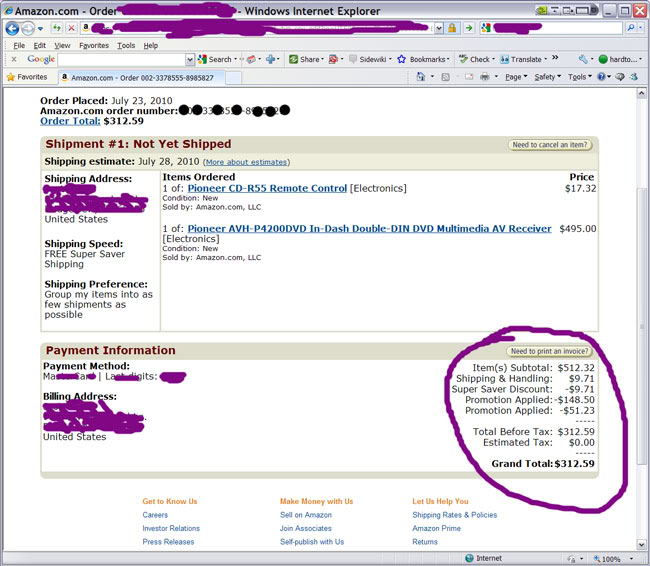The width and height of the screenshot is (650, 566).
Task: Click the browser Forward arrow button
Action: click(28, 28)
